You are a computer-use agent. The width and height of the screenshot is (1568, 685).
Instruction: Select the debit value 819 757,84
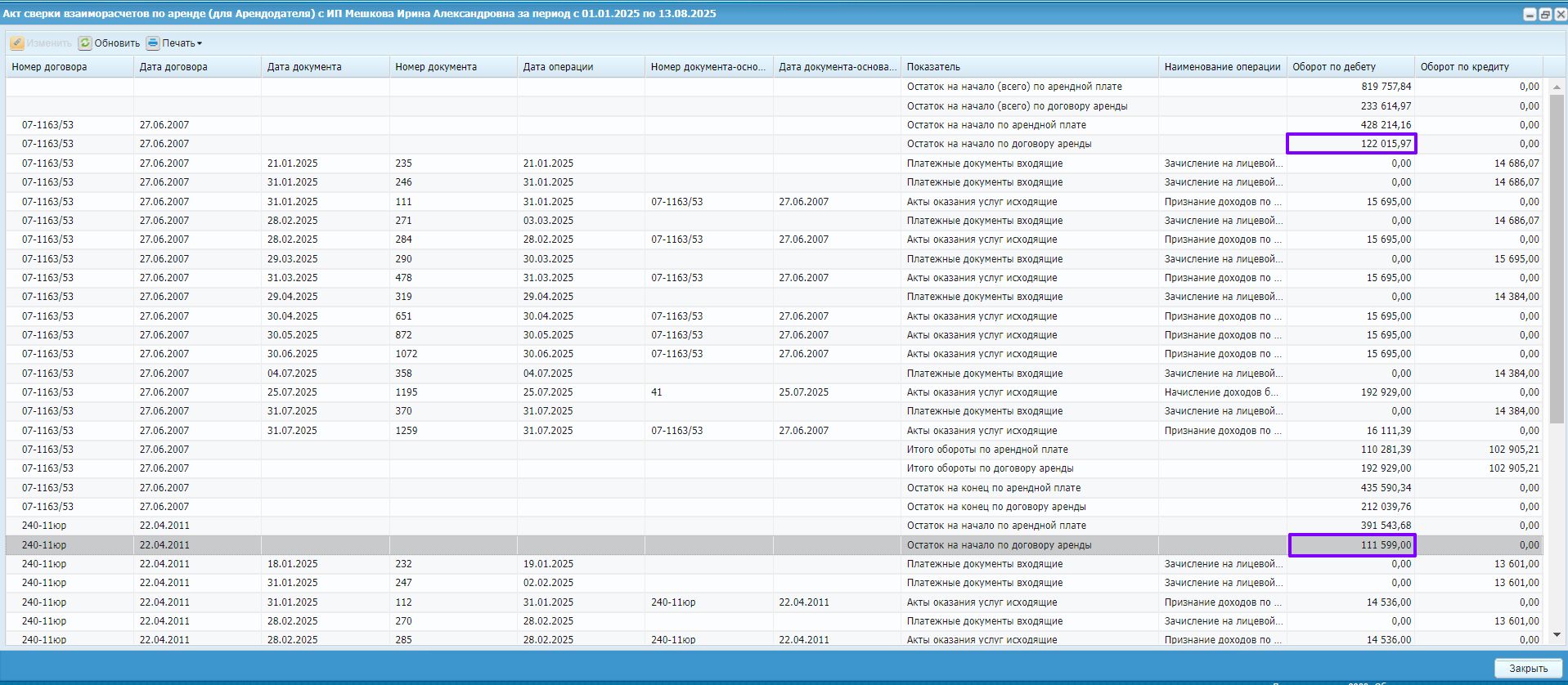[1386, 87]
